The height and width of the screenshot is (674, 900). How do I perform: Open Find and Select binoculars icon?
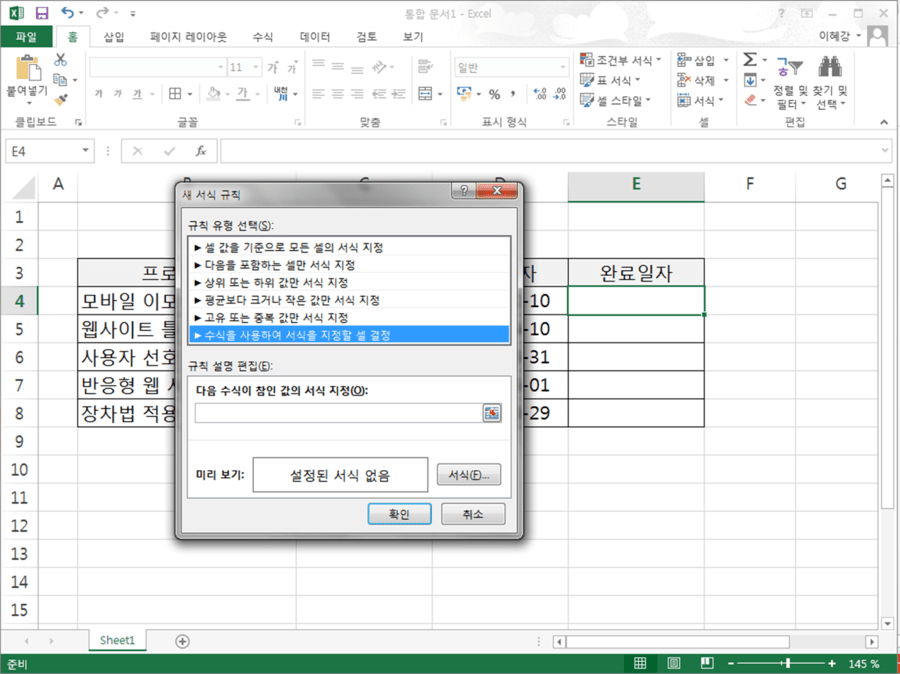pyautogui.click(x=830, y=67)
